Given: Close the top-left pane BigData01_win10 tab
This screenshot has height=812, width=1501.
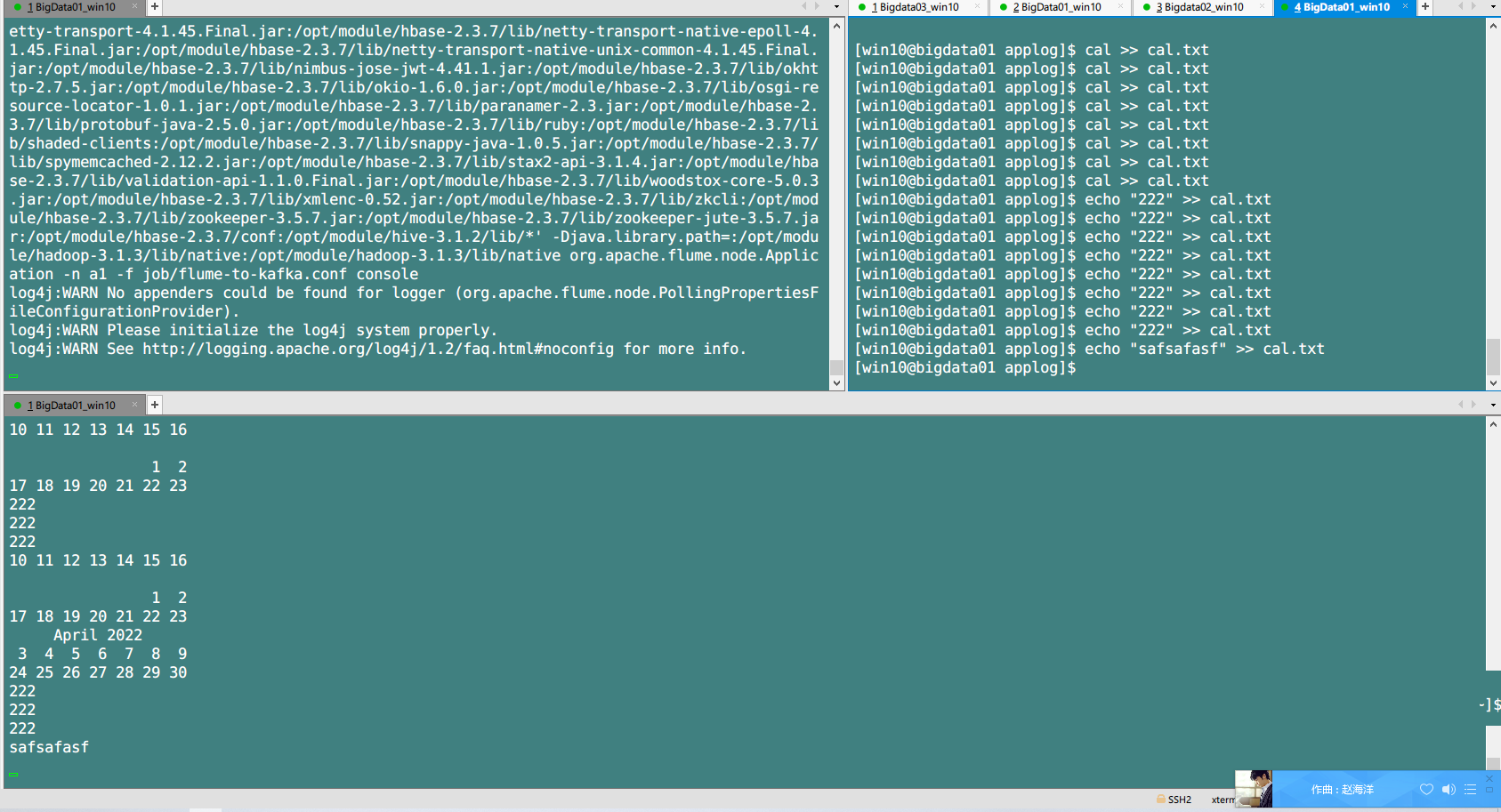Looking at the screenshot, I should [135, 7].
